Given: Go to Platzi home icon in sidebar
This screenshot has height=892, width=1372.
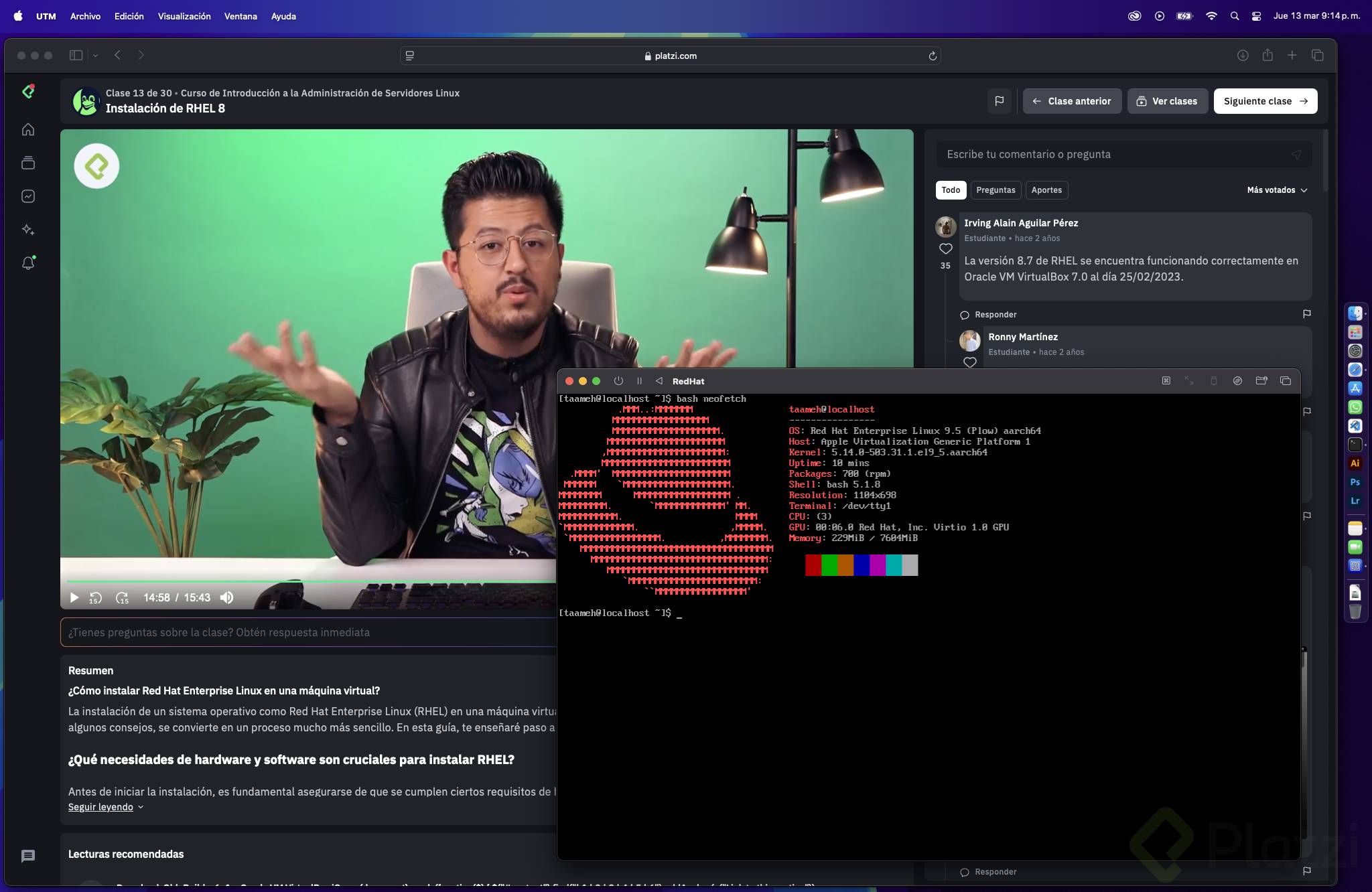Looking at the screenshot, I should tap(28, 129).
